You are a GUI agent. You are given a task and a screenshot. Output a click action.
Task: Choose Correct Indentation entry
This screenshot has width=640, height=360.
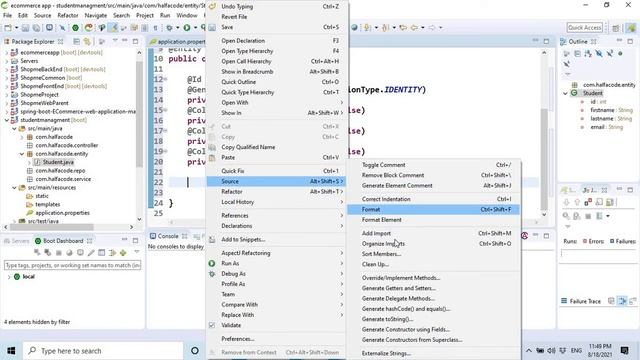tap(433, 199)
